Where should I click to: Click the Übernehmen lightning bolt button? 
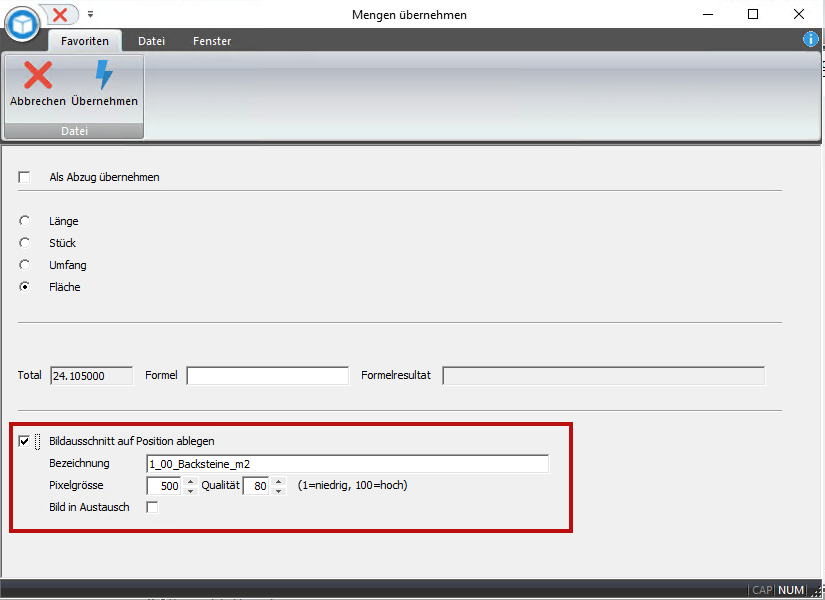pyautogui.click(x=104, y=85)
